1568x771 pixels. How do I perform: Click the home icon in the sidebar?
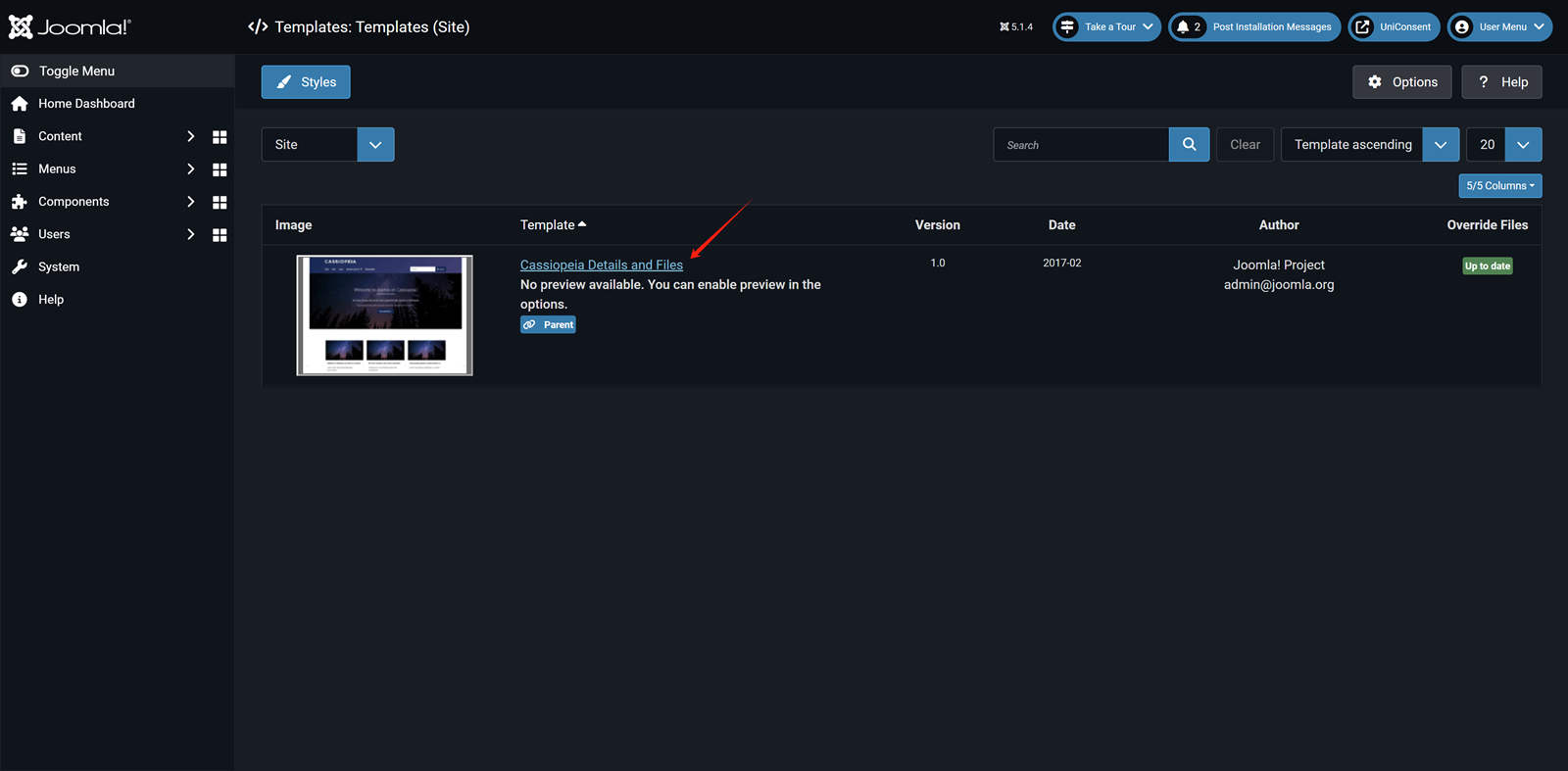(20, 104)
